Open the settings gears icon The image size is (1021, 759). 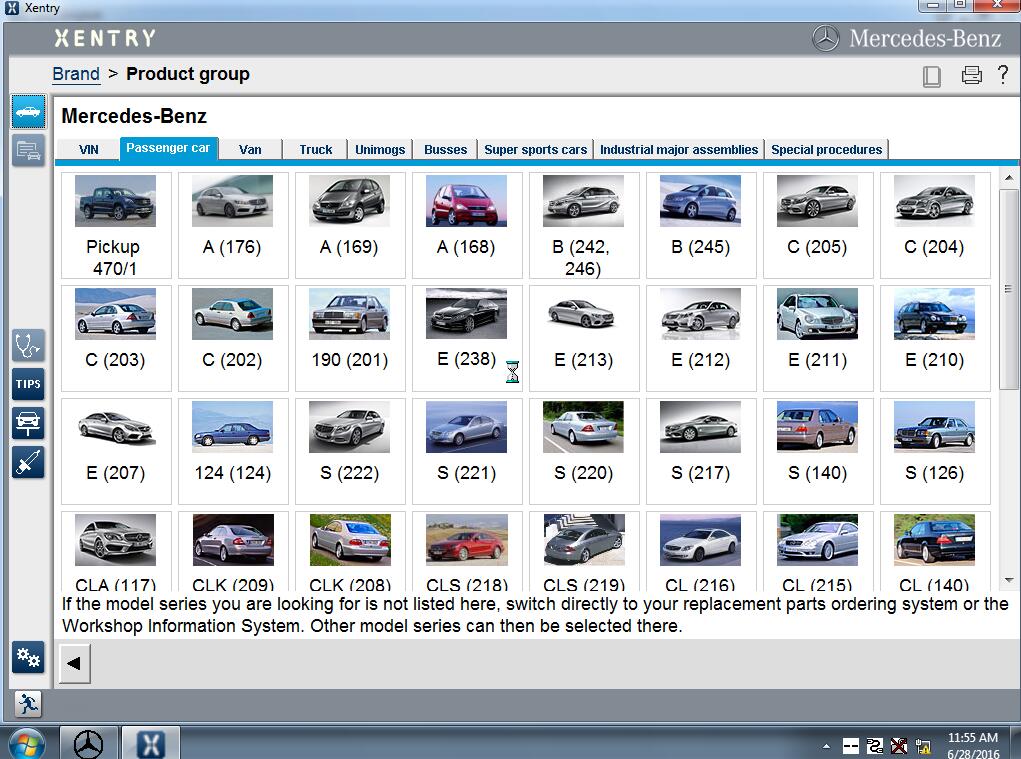point(28,657)
